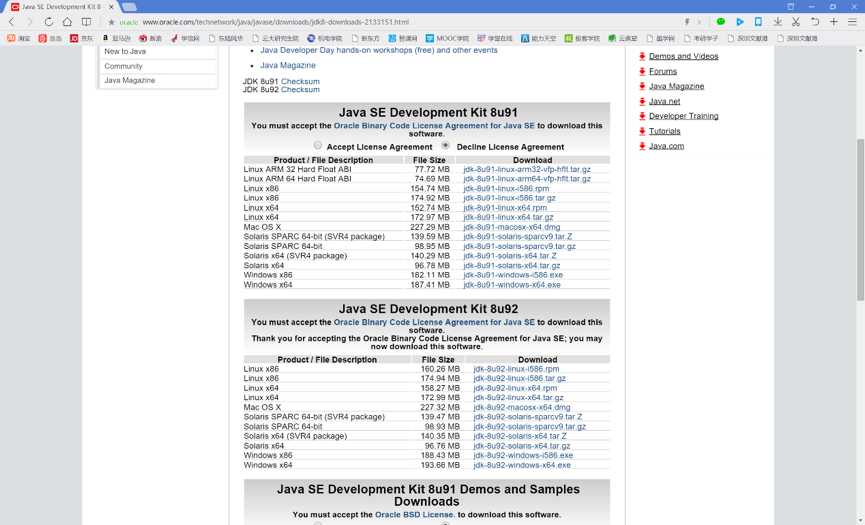Viewport: 865px width, 525px height.
Task: Click the vertical page scrollbar thumb
Action: 860,219
